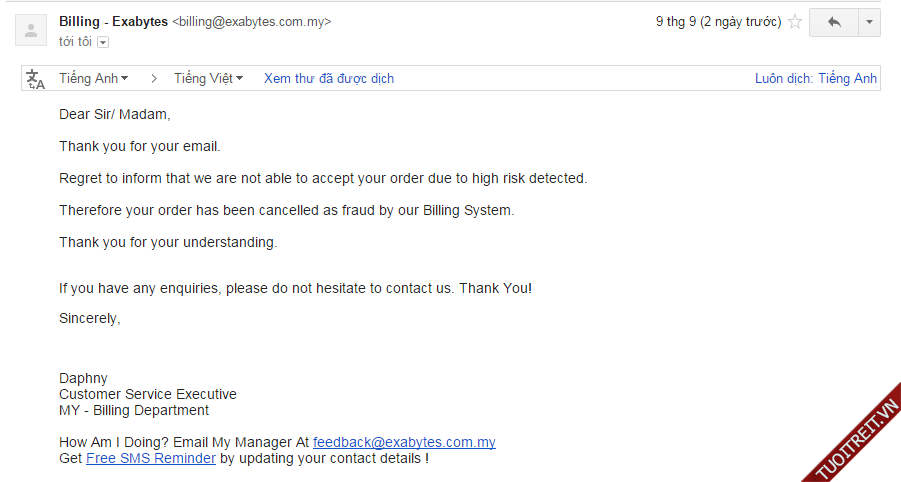Show details arrow next to "tới tôi"
The image size is (901, 482).
coord(103,42)
